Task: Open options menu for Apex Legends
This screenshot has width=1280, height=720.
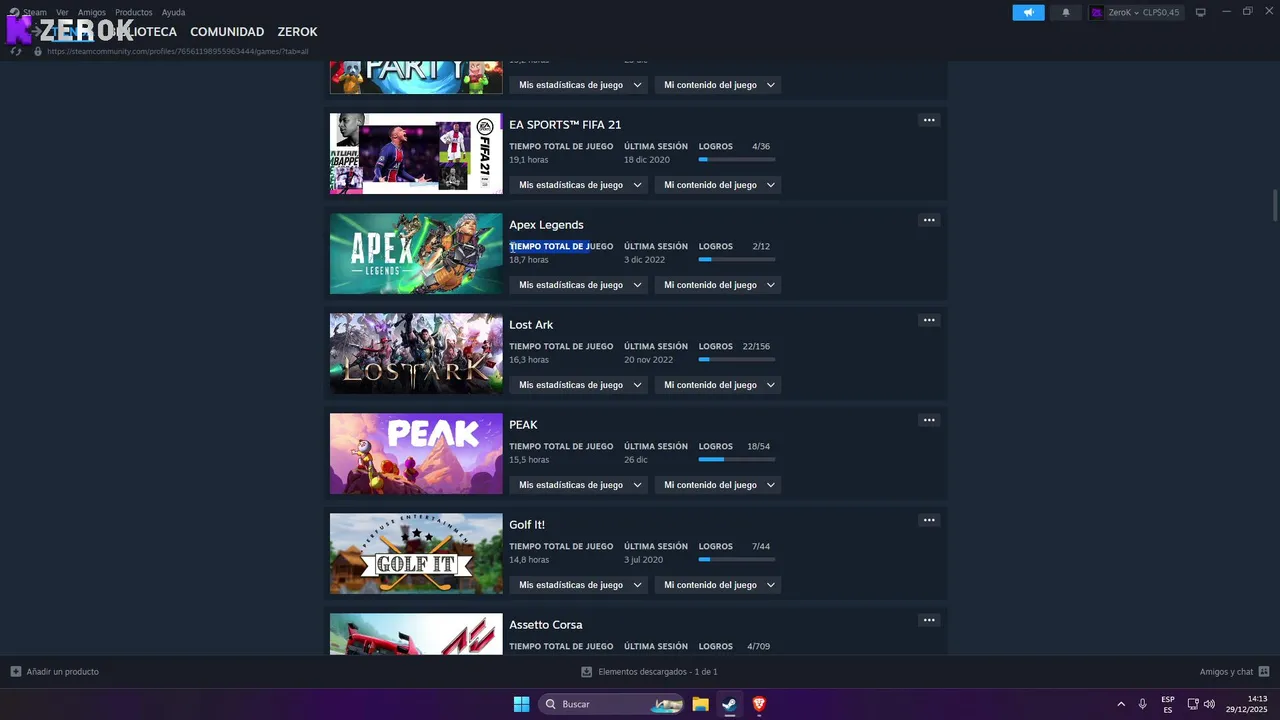Action: (929, 220)
